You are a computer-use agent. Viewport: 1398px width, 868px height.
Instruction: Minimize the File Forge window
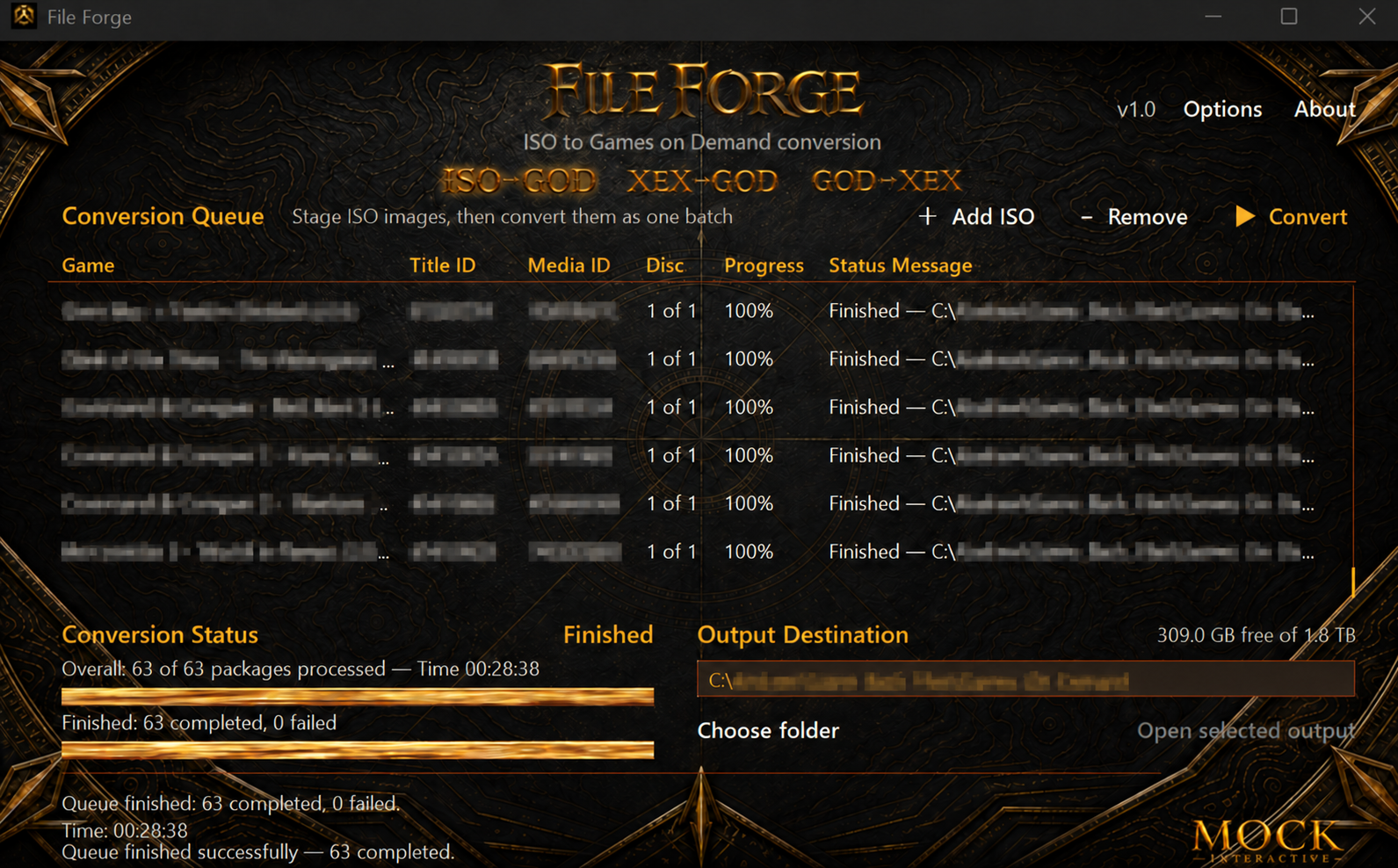[x=1213, y=17]
